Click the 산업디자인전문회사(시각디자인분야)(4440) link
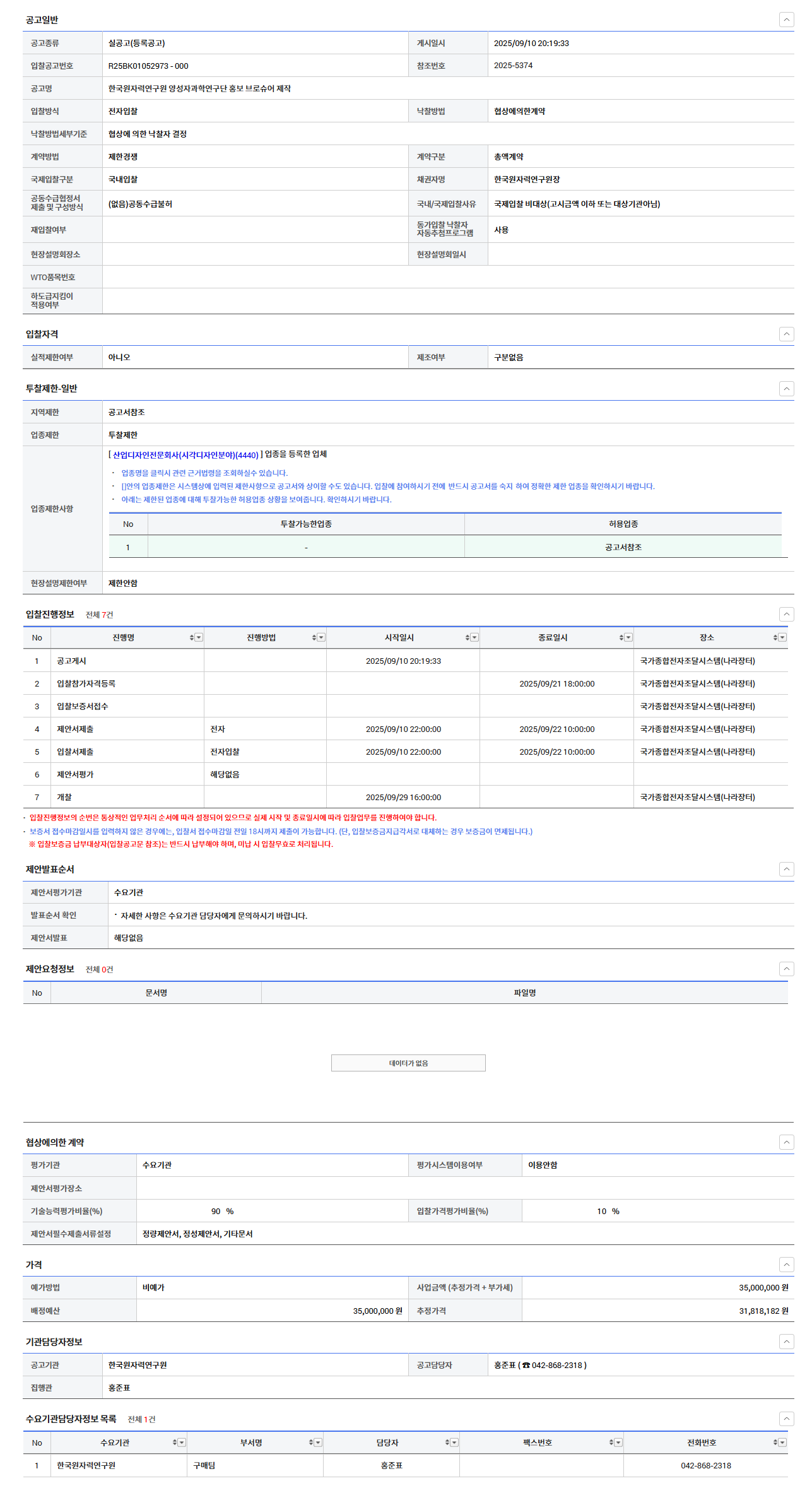 point(185,455)
